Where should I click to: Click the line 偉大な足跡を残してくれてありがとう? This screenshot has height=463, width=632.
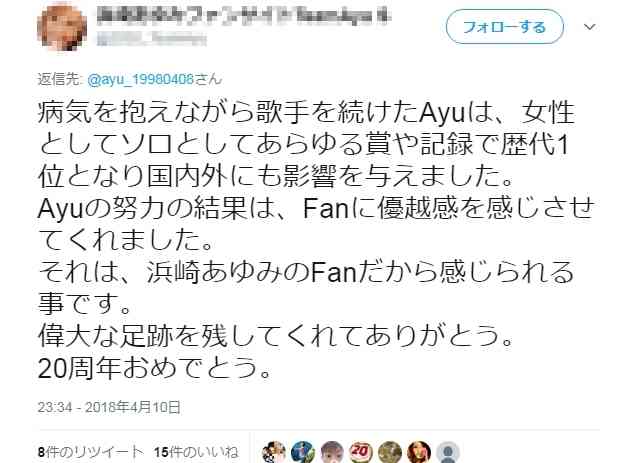pos(275,335)
